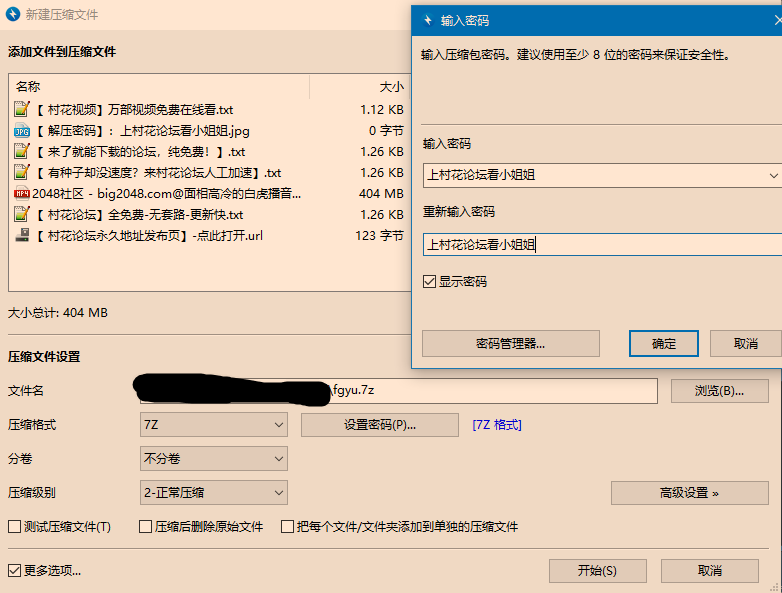The width and height of the screenshot is (782, 593).
Task: Click the 123 字节 size value
Action: point(379,235)
